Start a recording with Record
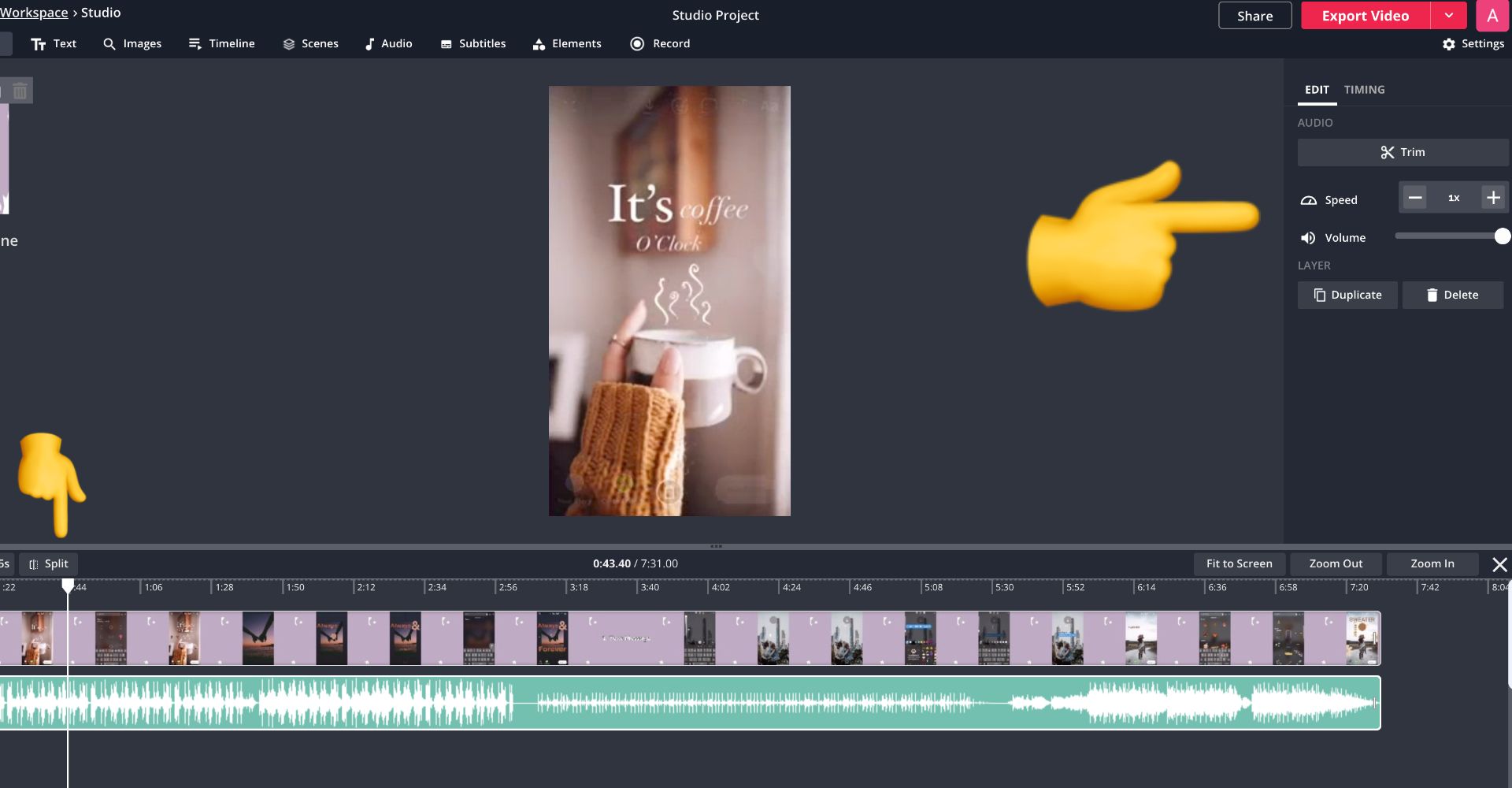Viewport: 1512px width, 788px height. point(660,44)
